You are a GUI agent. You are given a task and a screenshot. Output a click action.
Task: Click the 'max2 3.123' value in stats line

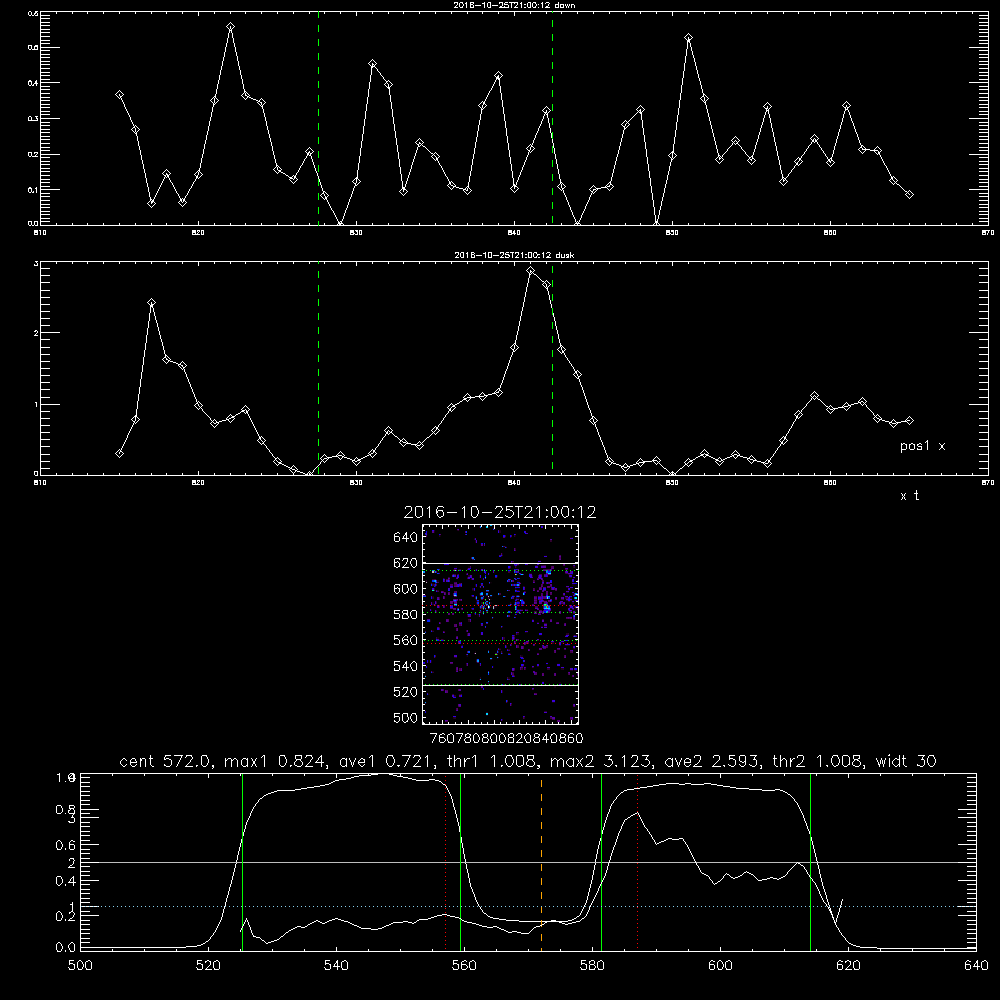tap(600, 761)
